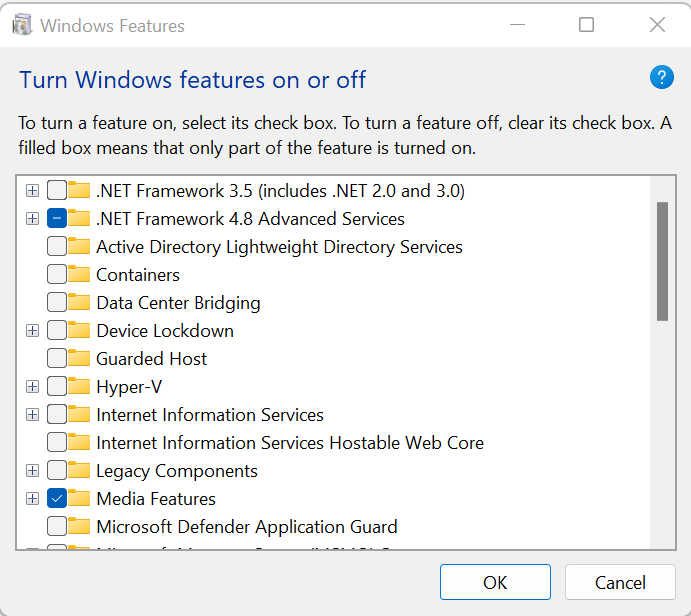The width and height of the screenshot is (691, 616).
Task: Maximize the Windows Features window
Action: point(586,25)
